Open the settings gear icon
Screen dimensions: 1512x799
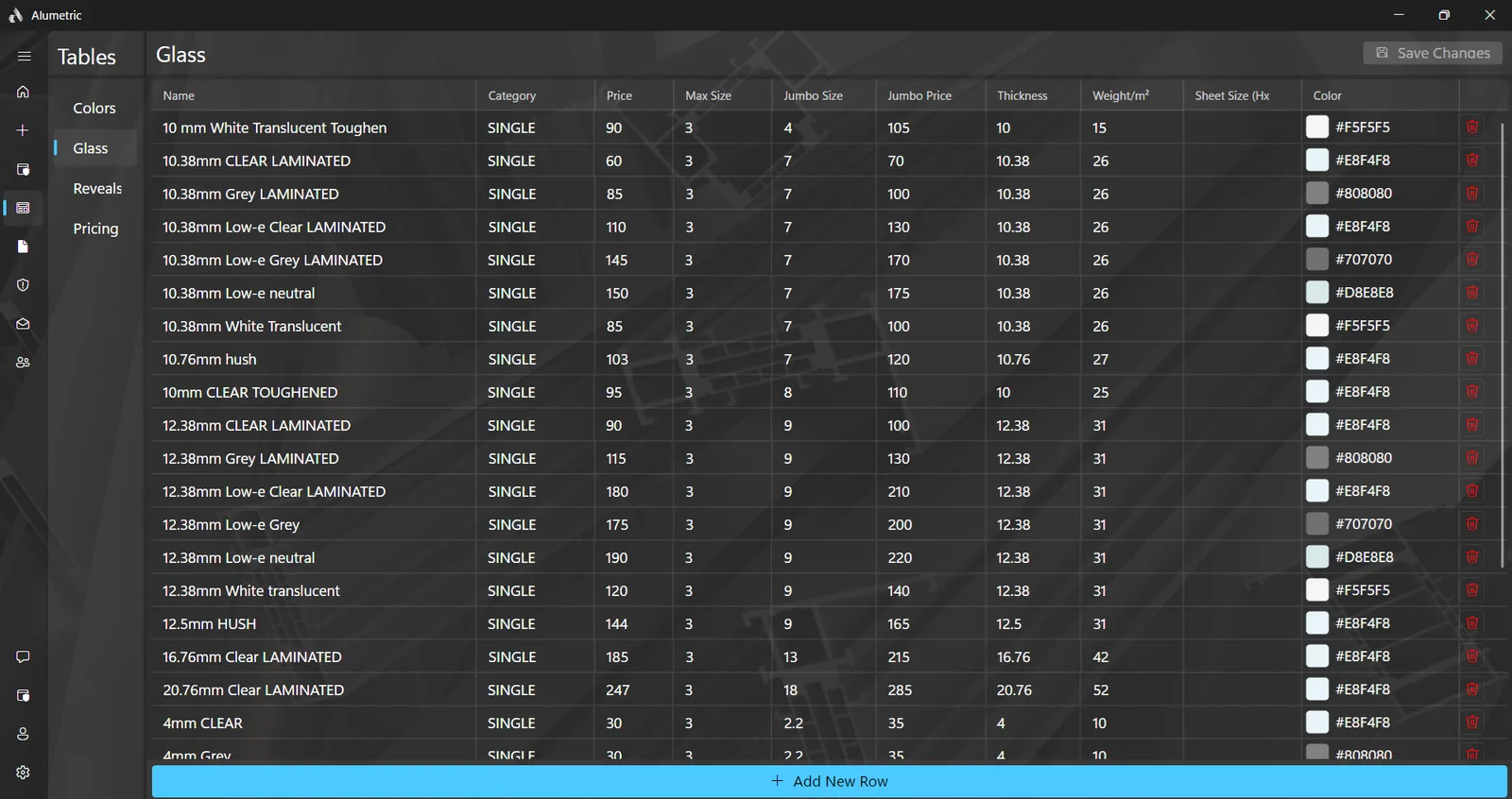point(24,773)
